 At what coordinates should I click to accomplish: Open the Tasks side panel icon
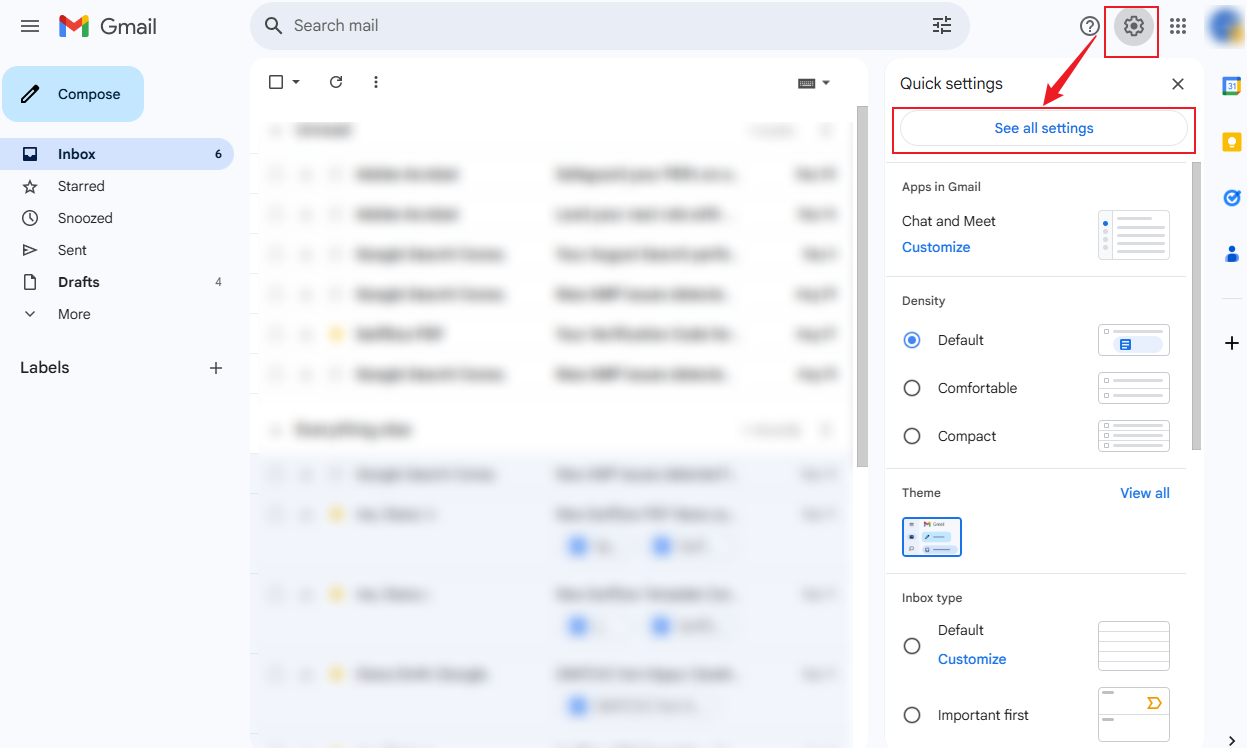coord(1232,198)
